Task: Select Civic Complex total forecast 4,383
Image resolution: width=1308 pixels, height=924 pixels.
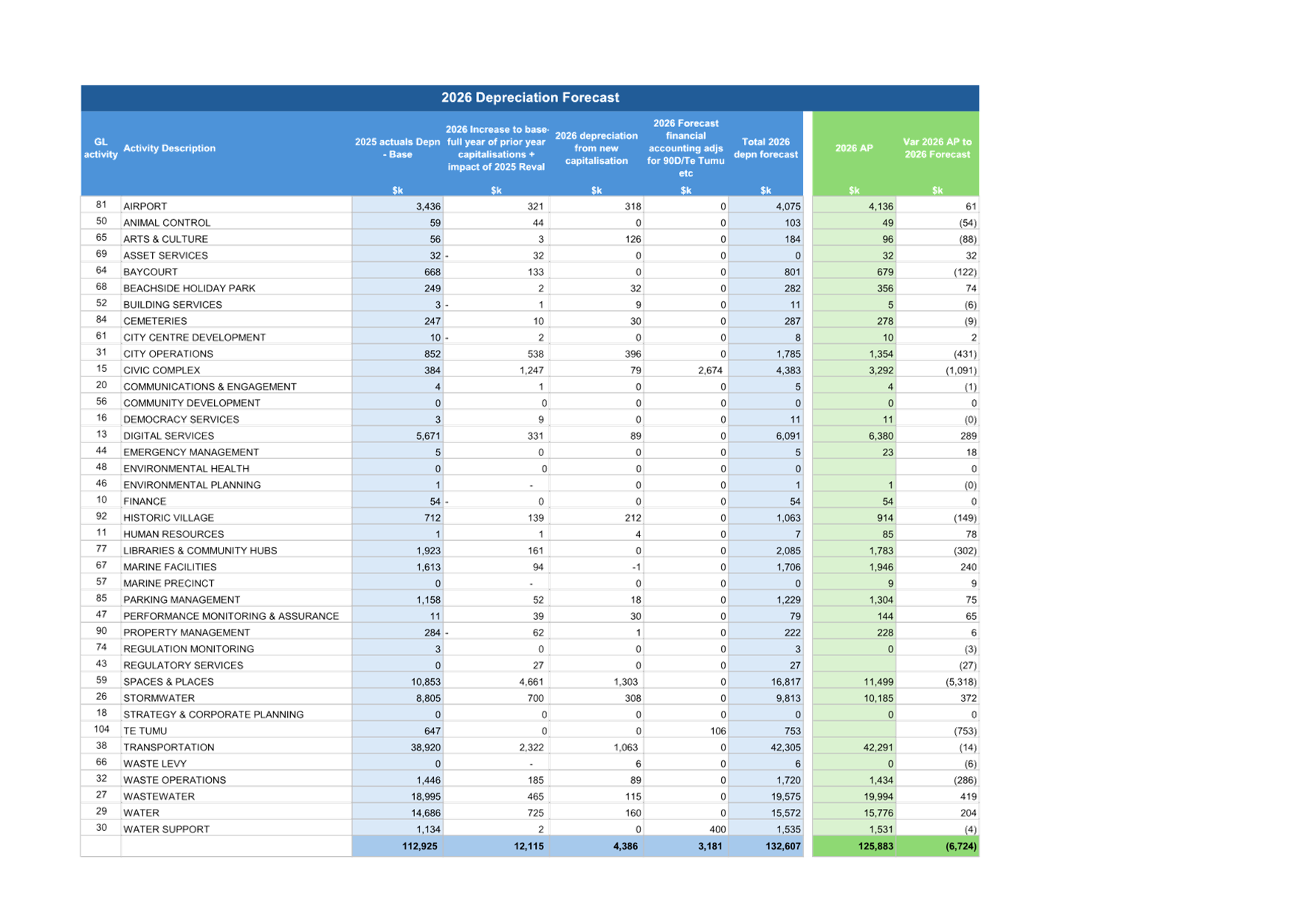Action: tap(788, 370)
